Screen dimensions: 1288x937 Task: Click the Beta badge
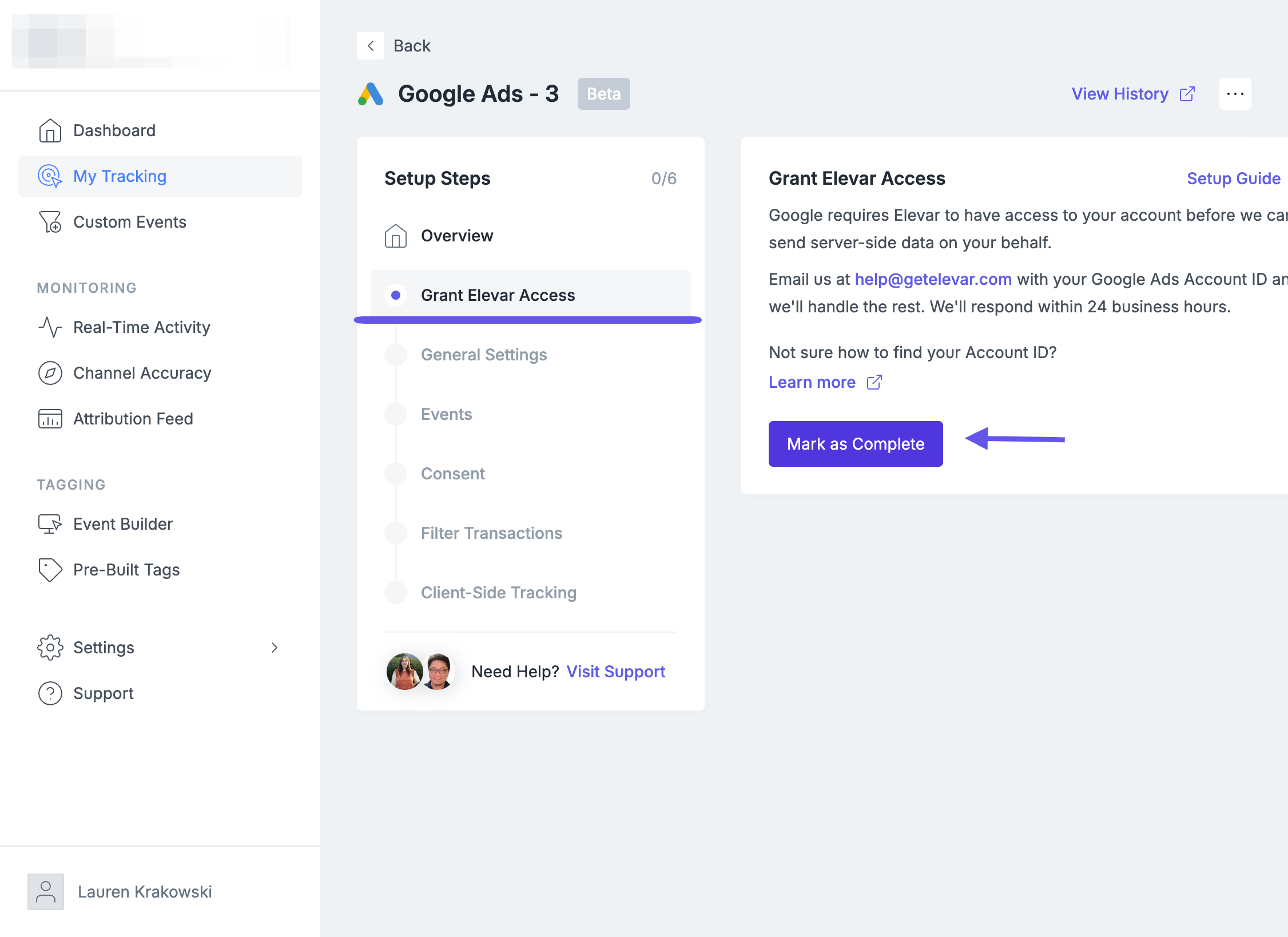point(604,94)
